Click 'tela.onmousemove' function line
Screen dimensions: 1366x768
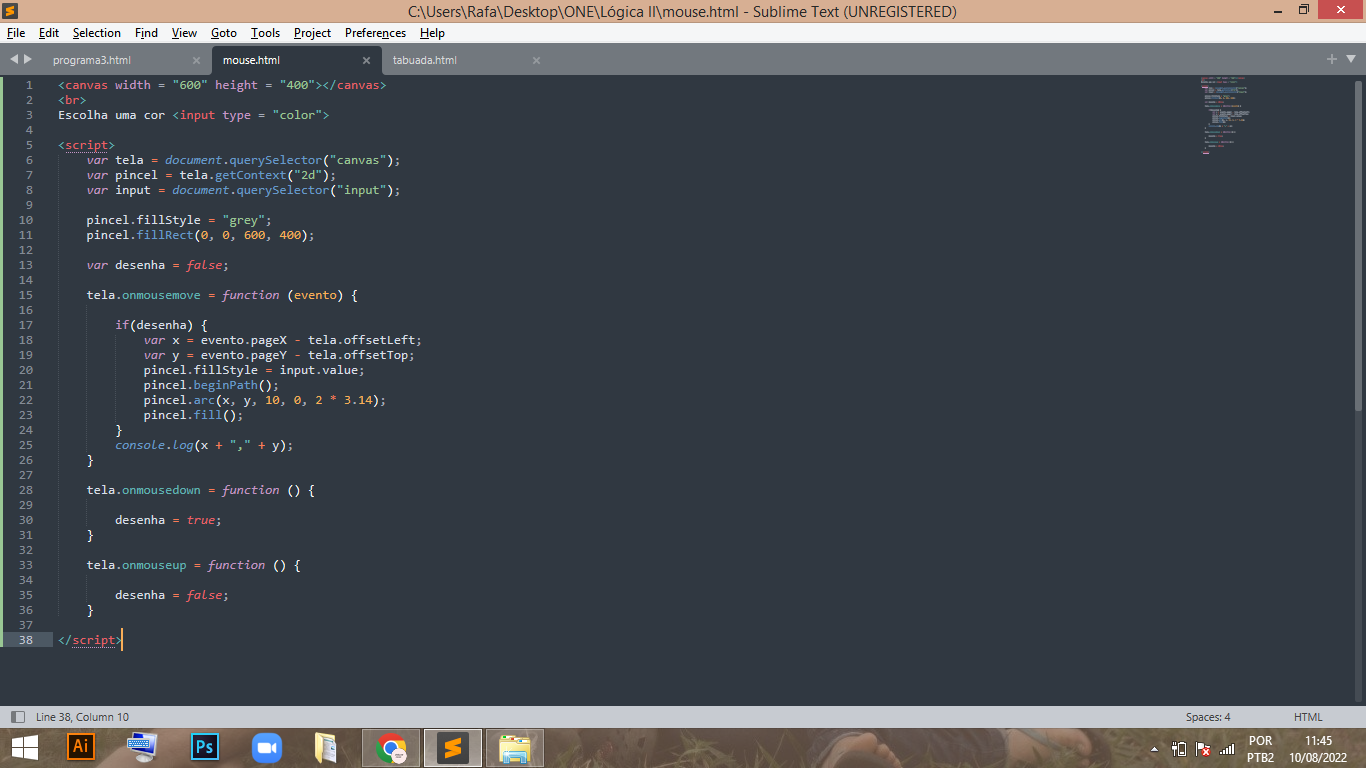pos(222,295)
